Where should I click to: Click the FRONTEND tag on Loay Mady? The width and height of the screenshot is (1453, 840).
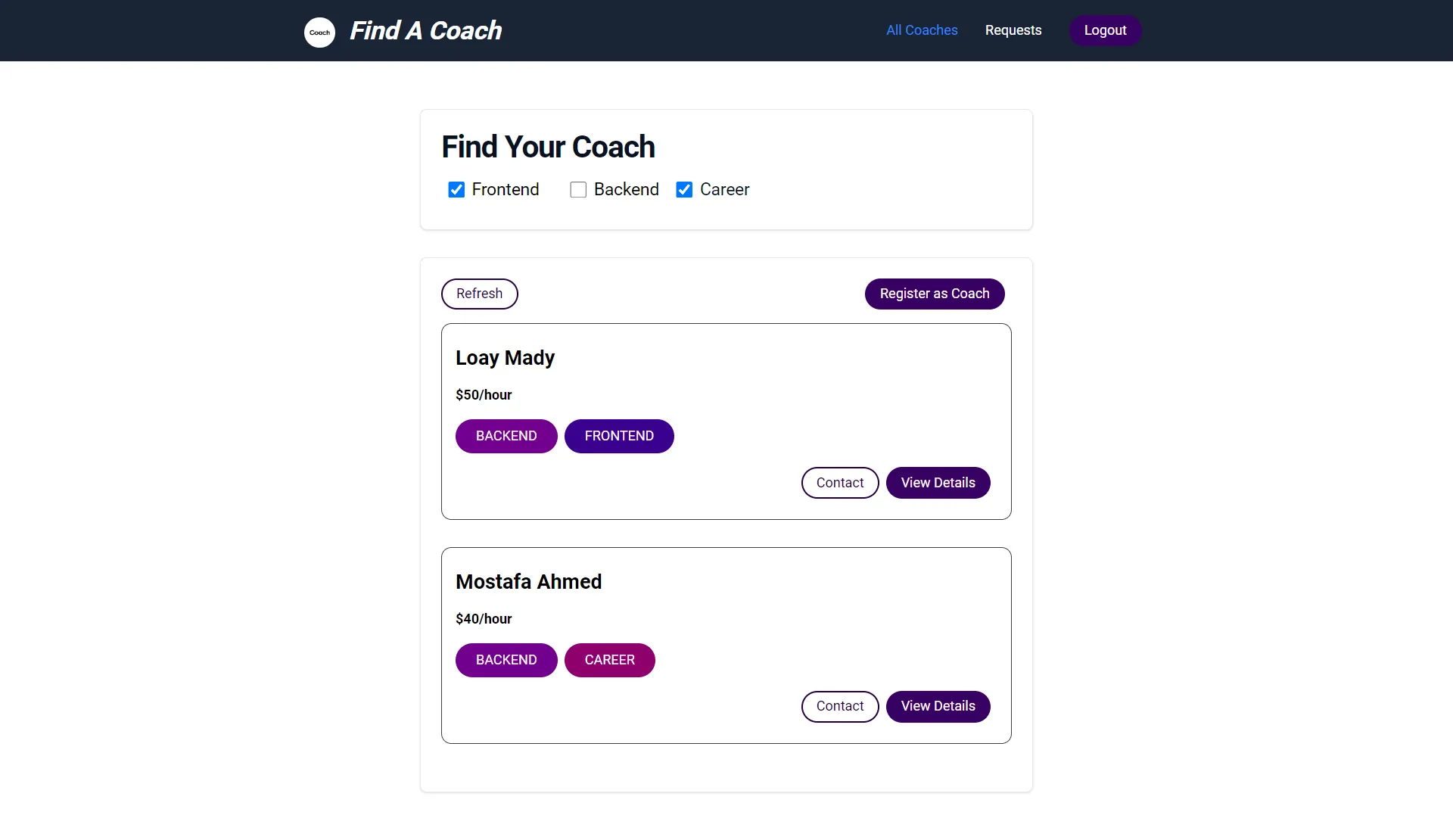point(619,436)
